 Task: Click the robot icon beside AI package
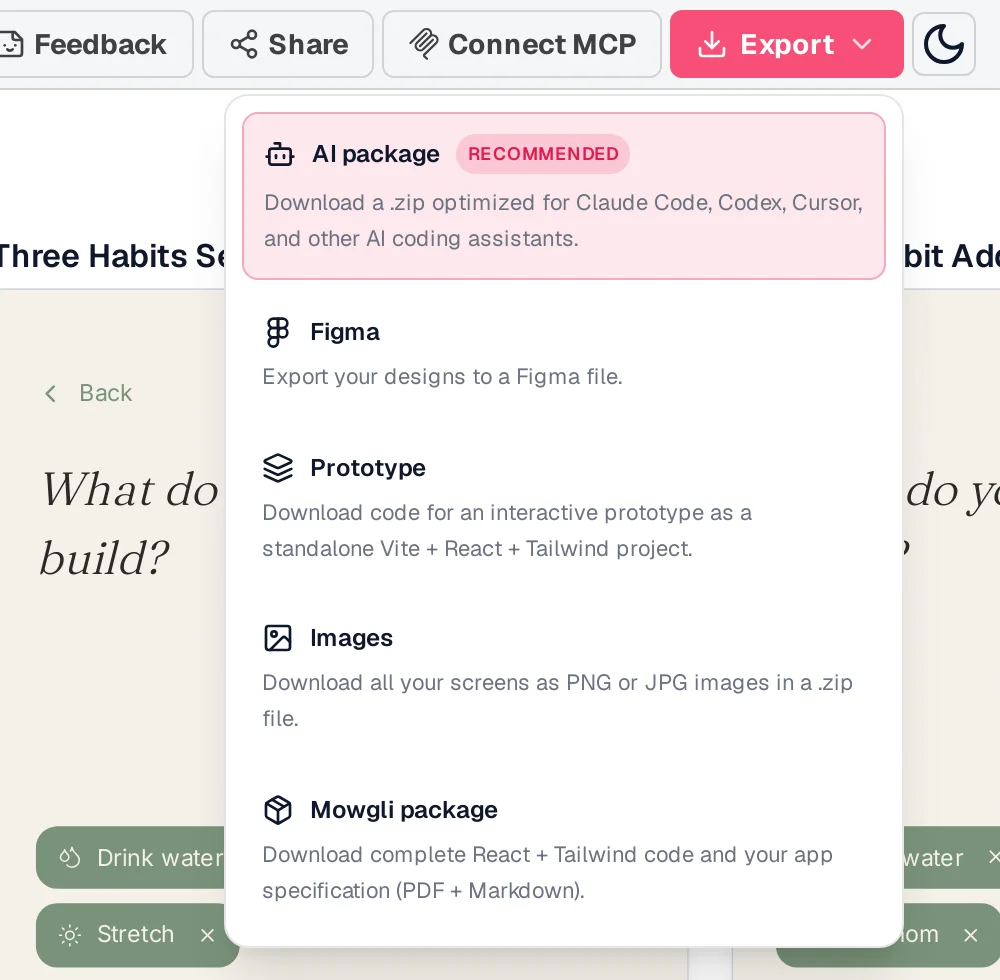coord(279,154)
